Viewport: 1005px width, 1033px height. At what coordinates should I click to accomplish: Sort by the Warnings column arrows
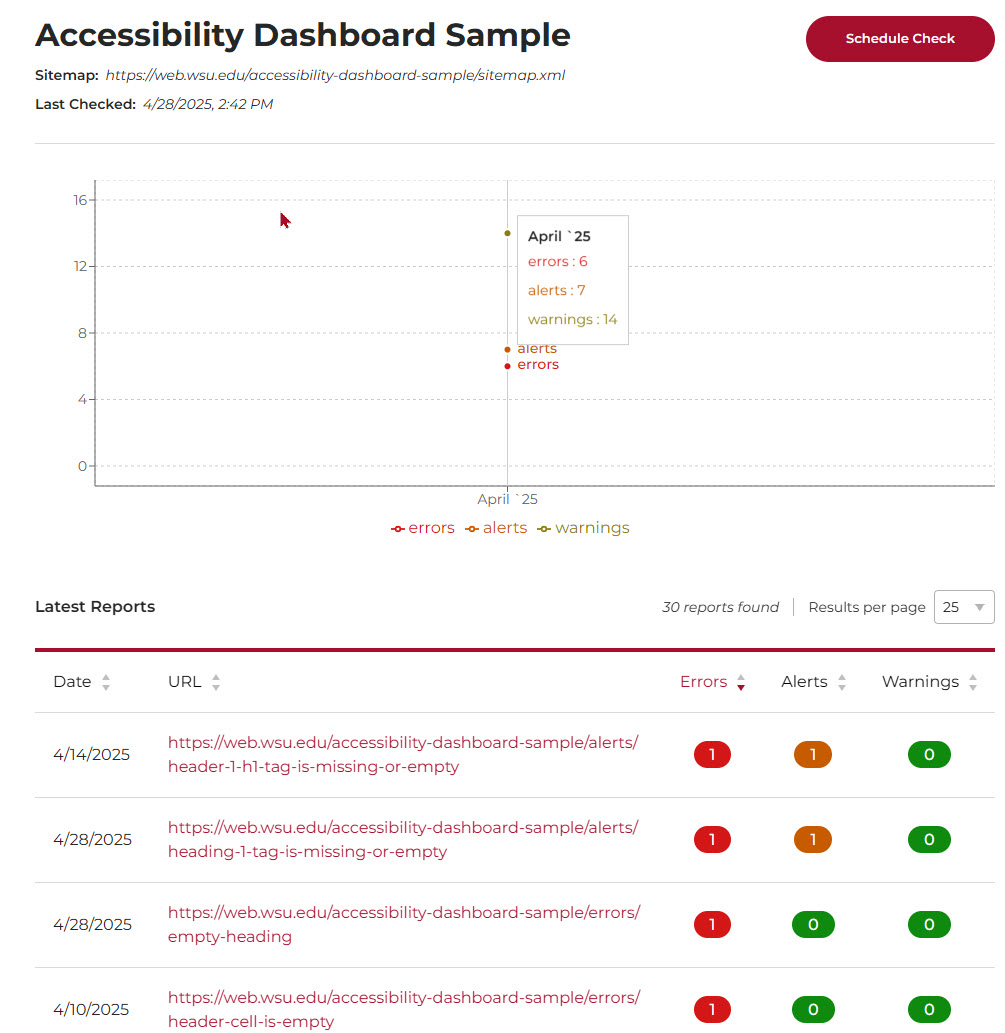[974, 682]
